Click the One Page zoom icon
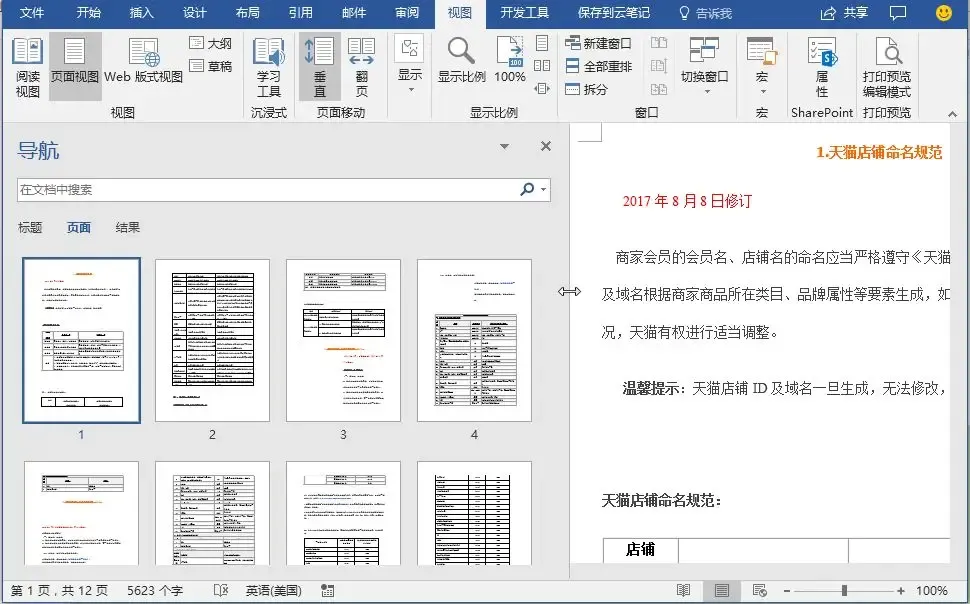Viewport: 970px width, 604px height. [542, 43]
